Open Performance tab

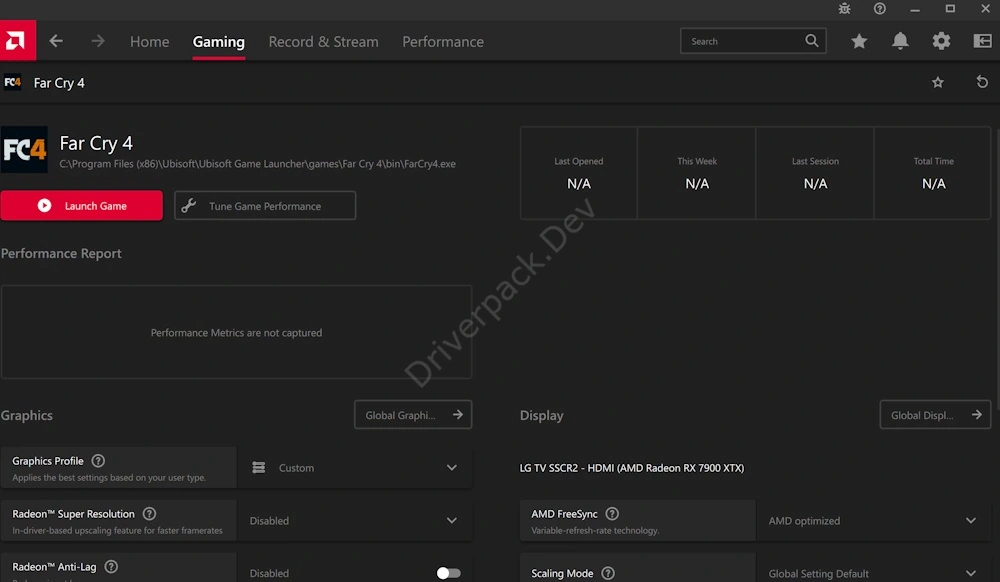click(443, 41)
